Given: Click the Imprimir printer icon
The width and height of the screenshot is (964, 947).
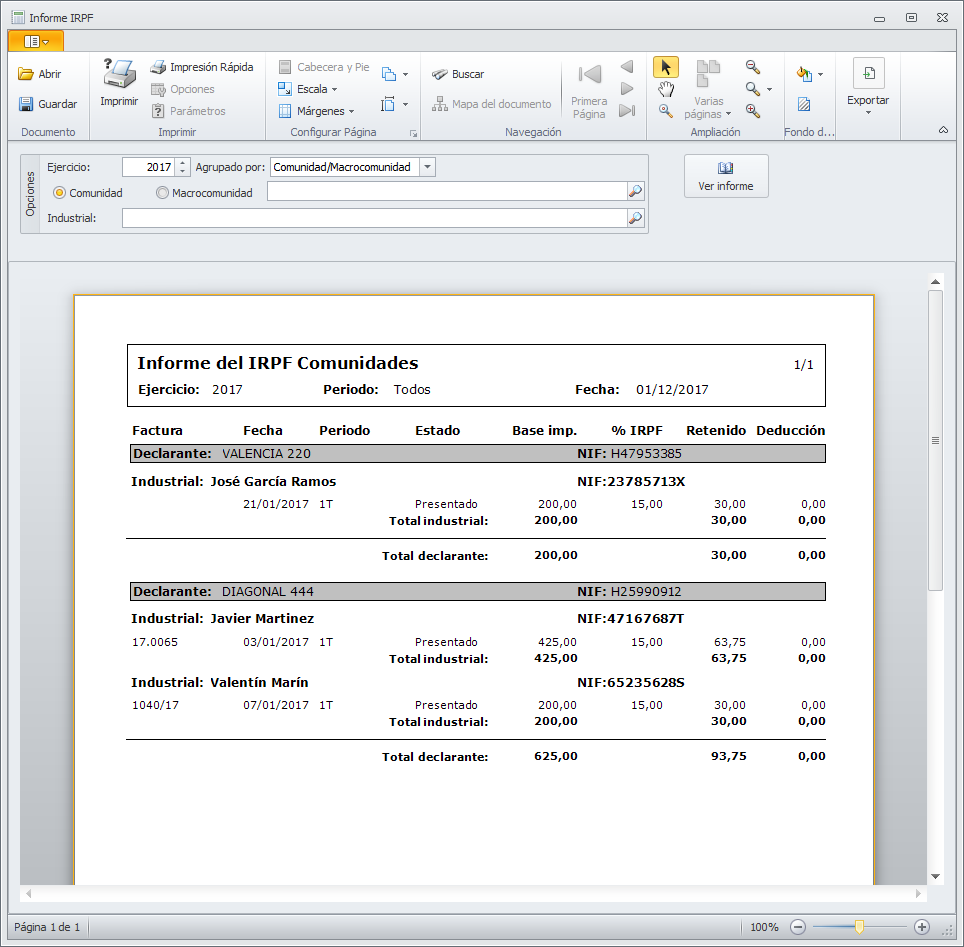Looking at the screenshot, I should [x=119, y=75].
